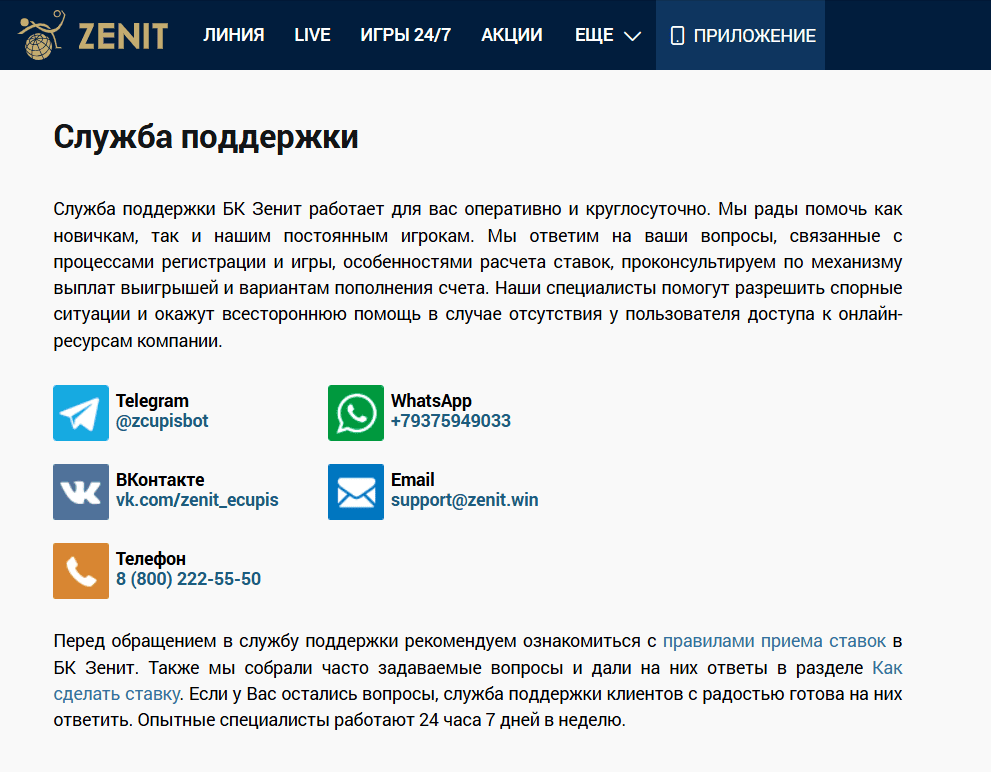Click the smartphone icon beside ПРИЛОЖЕНИЕ
Image resolution: width=991 pixels, height=772 pixels.
pyautogui.click(x=676, y=34)
